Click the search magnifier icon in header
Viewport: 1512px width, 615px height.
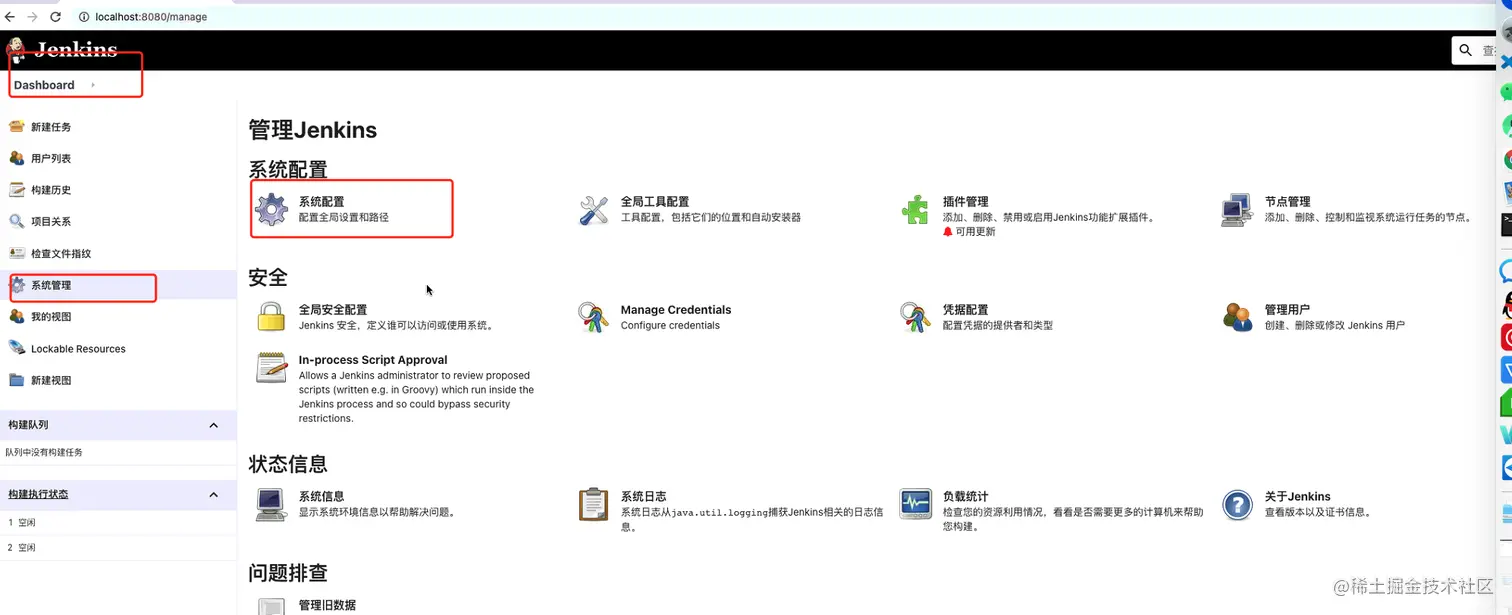1466,50
